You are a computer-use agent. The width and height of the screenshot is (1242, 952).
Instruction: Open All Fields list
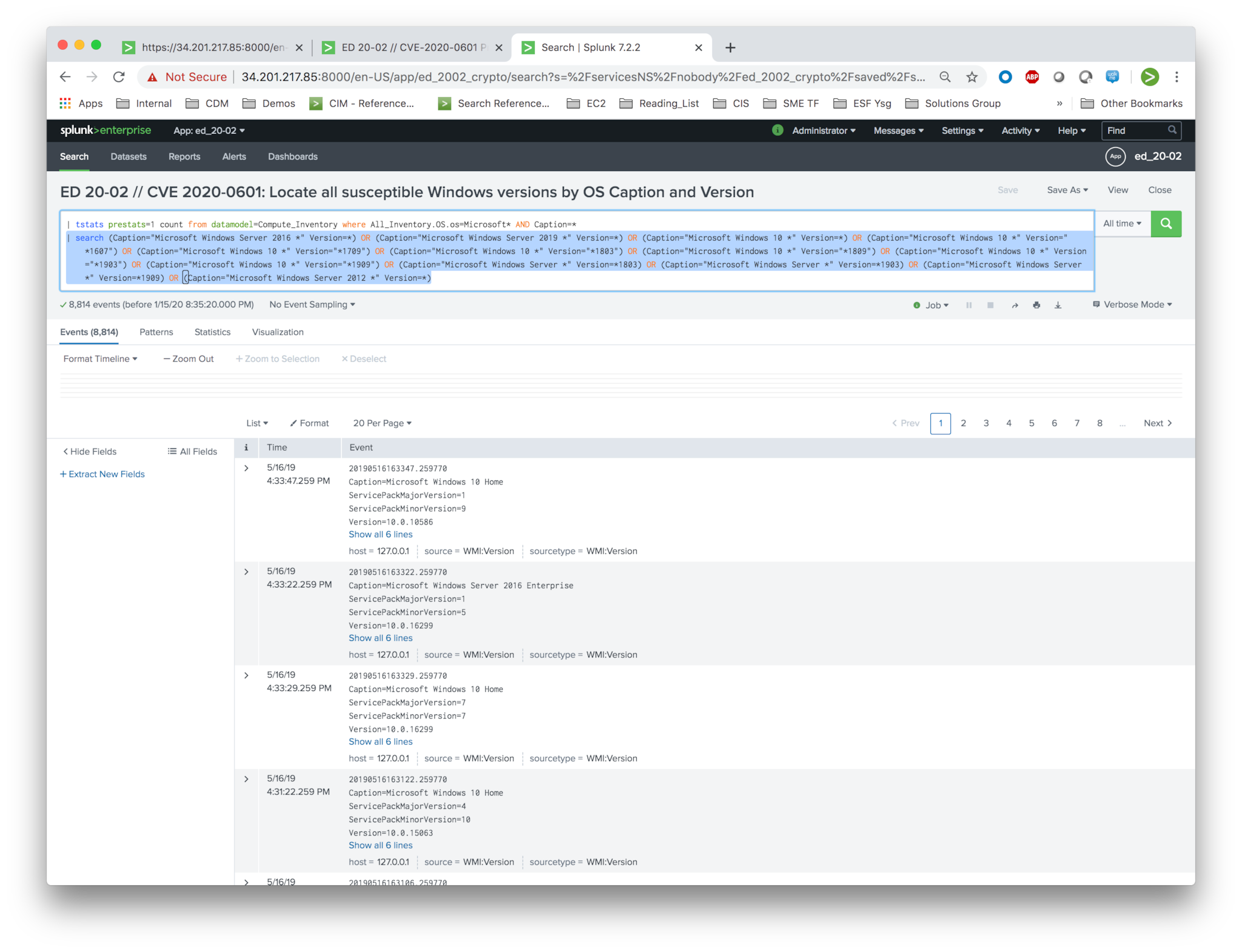pos(192,452)
